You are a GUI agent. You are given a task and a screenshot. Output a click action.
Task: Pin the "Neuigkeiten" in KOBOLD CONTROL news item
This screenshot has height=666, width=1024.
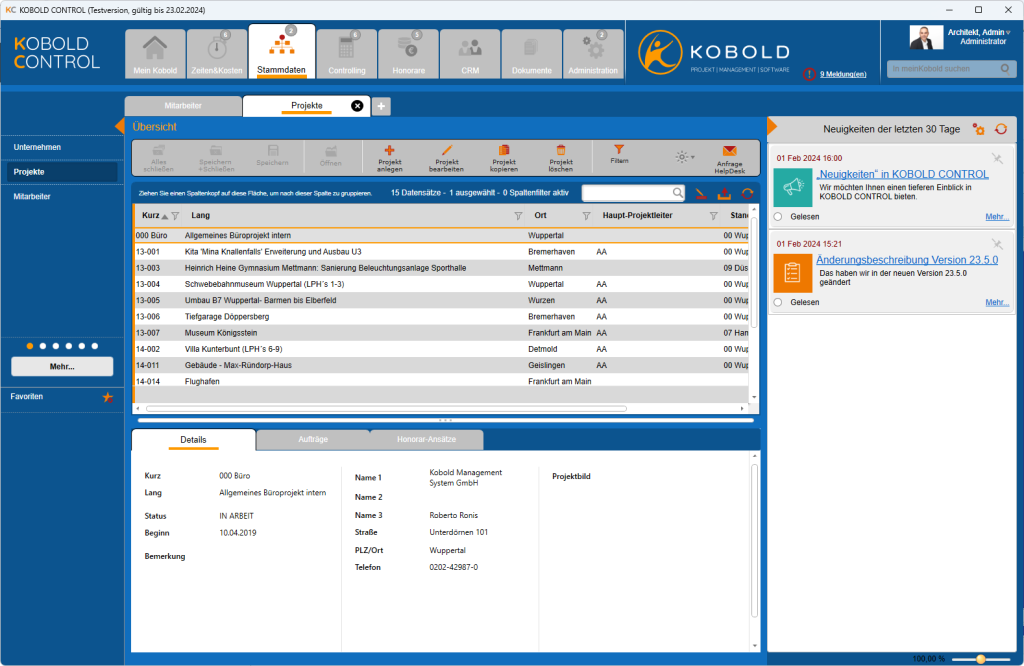click(x=997, y=158)
